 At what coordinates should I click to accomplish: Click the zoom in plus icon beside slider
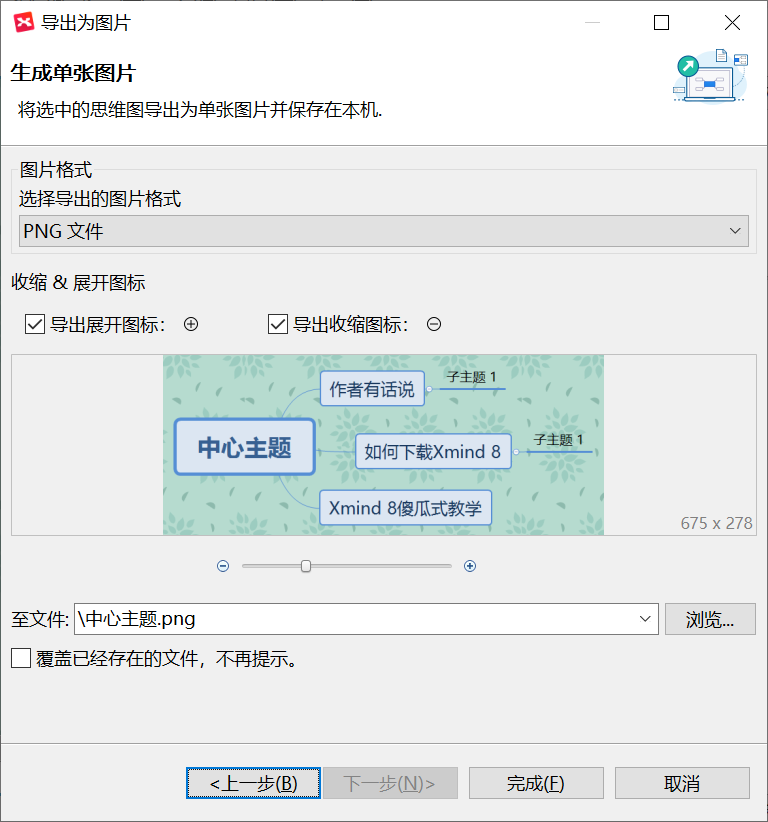(470, 566)
